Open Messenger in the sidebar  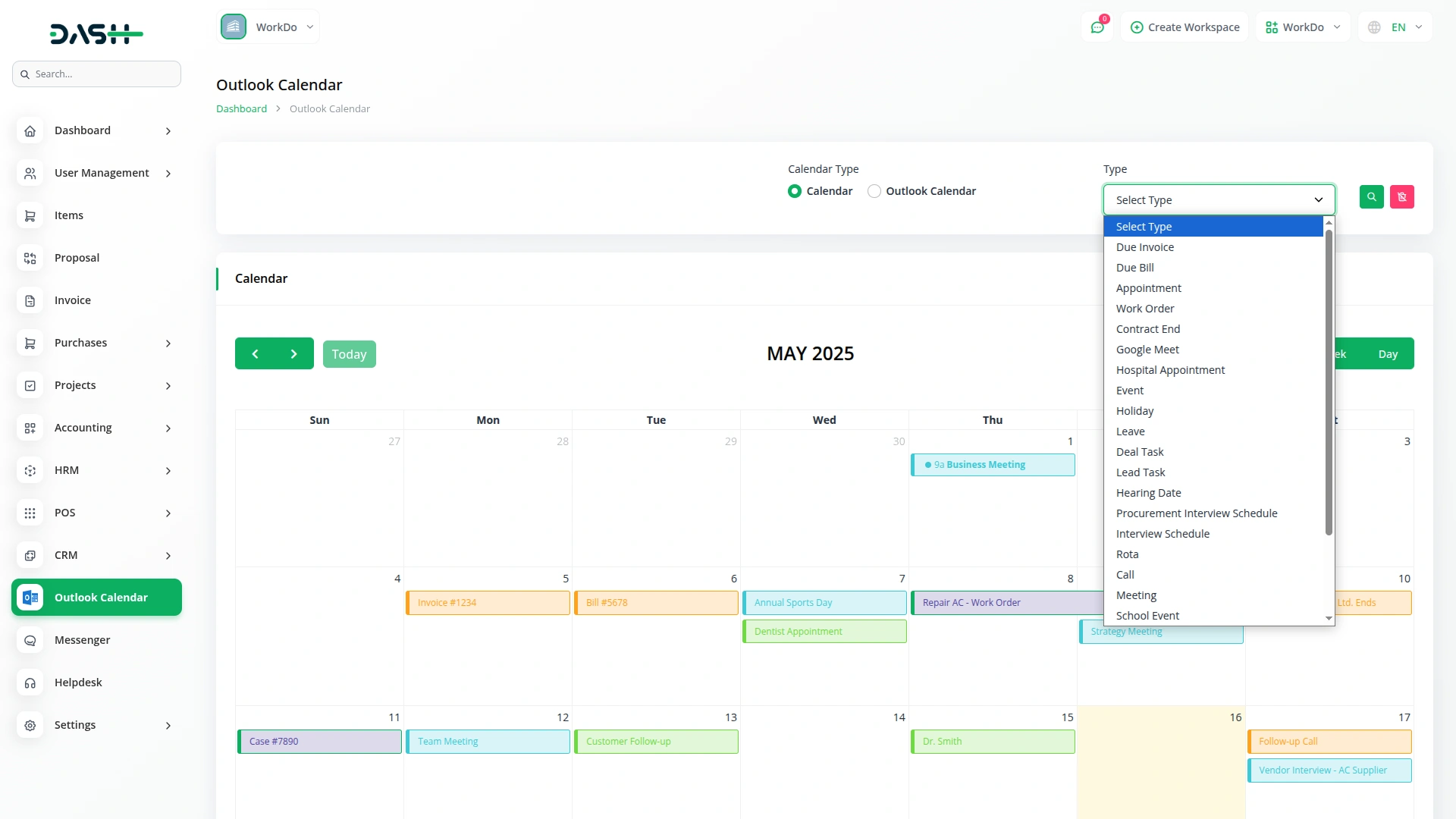(x=82, y=640)
